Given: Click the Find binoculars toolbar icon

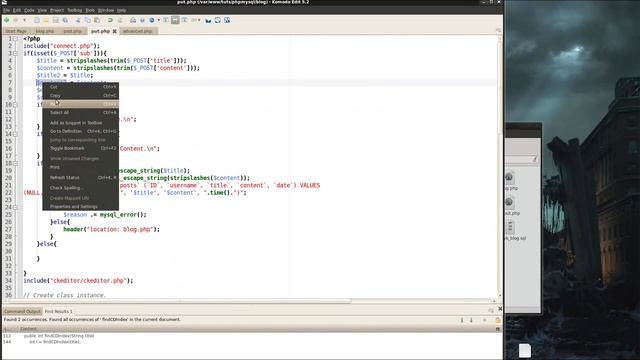Looking at the screenshot, I should click(x=133, y=20).
